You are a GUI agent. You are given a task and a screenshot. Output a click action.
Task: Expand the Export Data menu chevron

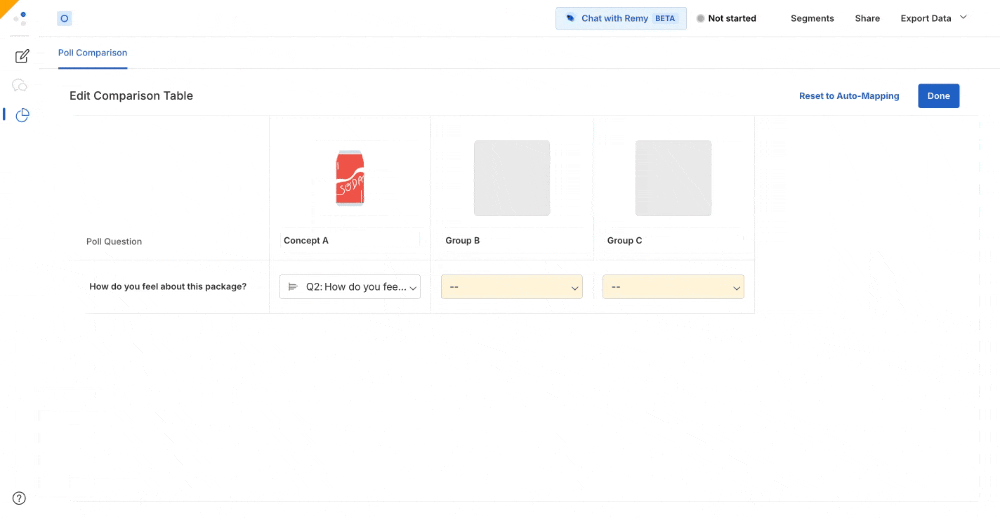coord(964,17)
